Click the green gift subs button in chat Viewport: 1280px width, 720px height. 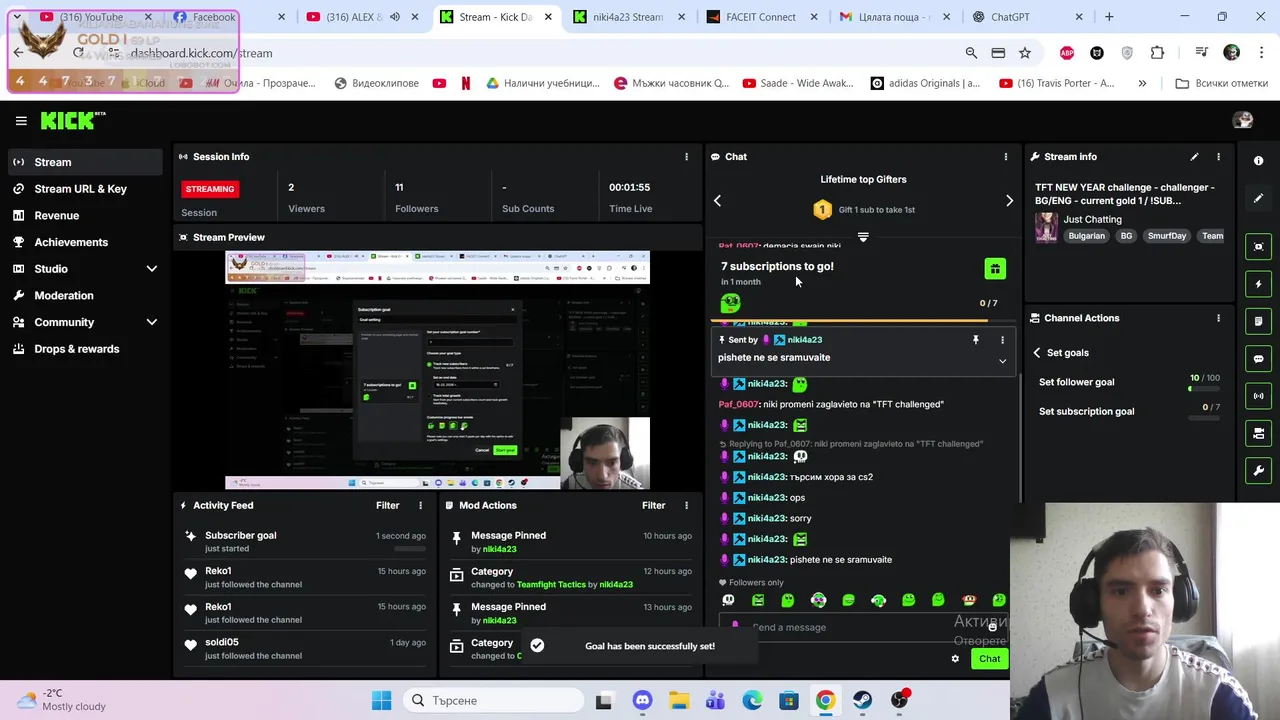[994, 269]
